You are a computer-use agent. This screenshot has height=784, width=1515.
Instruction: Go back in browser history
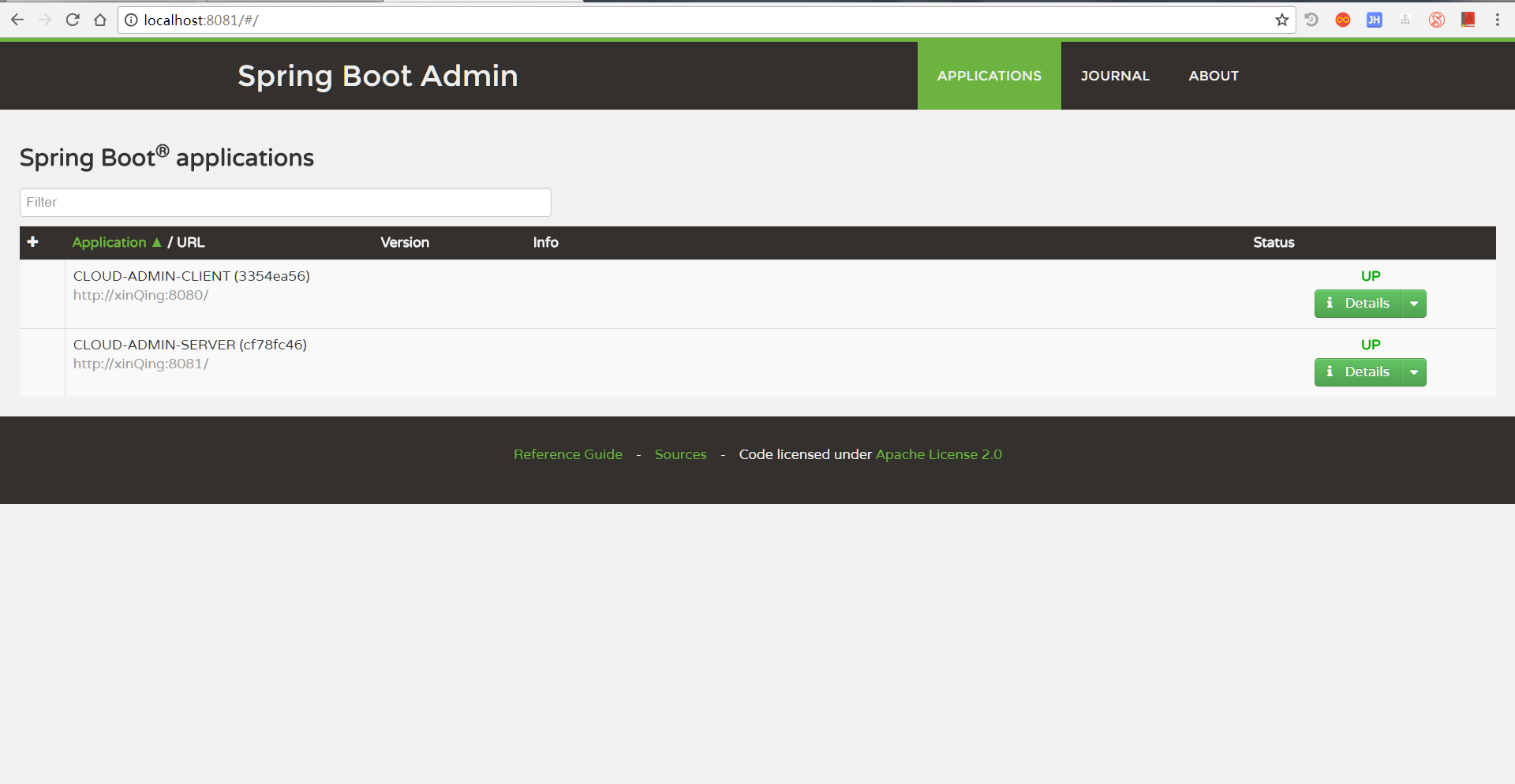click(17, 20)
